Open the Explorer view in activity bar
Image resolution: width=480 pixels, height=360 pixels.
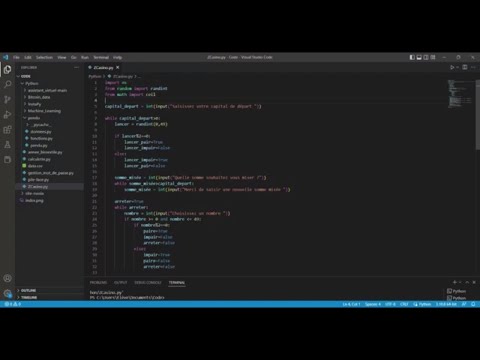[7, 69]
